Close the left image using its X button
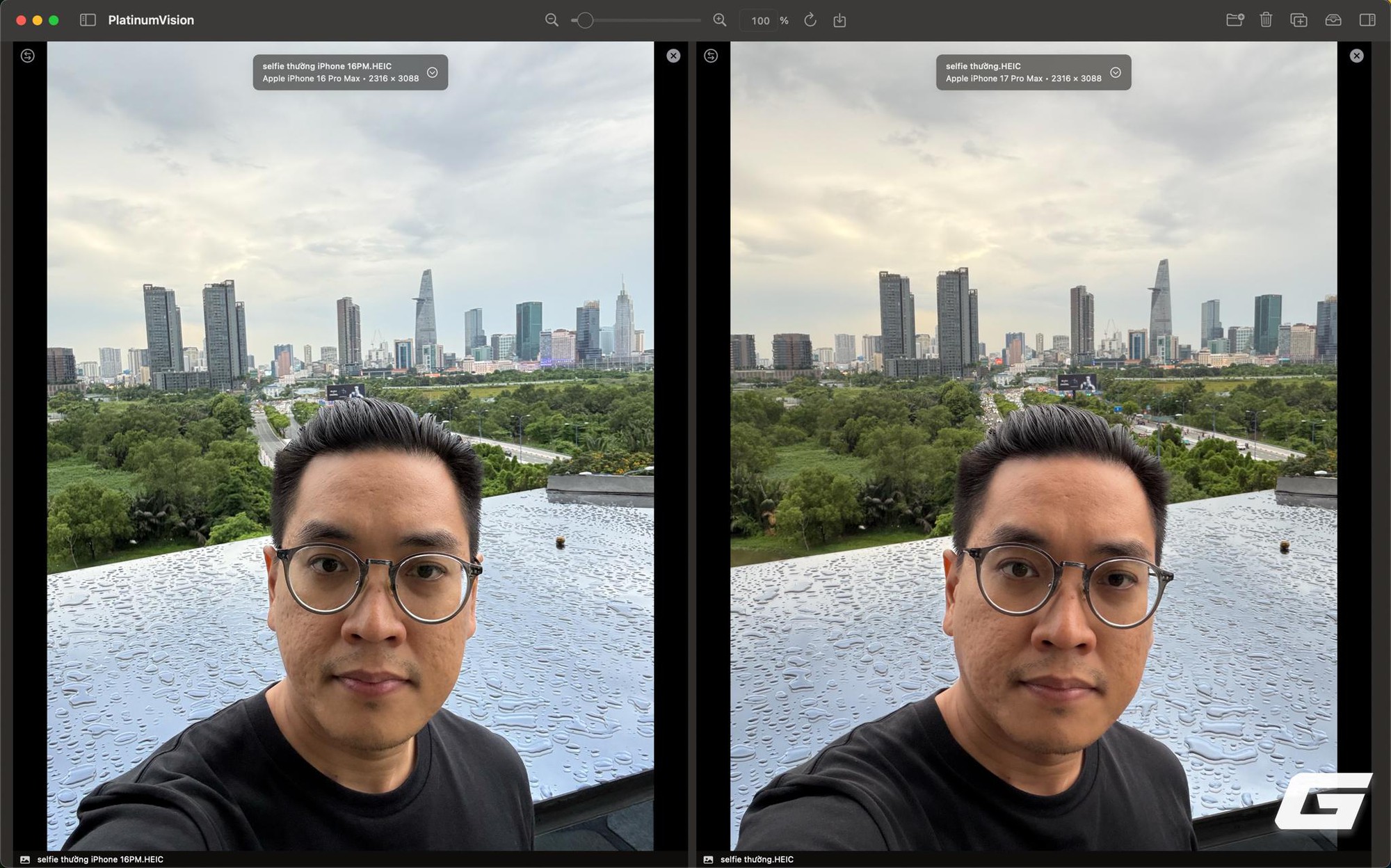This screenshot has width=1391, height=868. pyautogui.click(x=673, y=56)
